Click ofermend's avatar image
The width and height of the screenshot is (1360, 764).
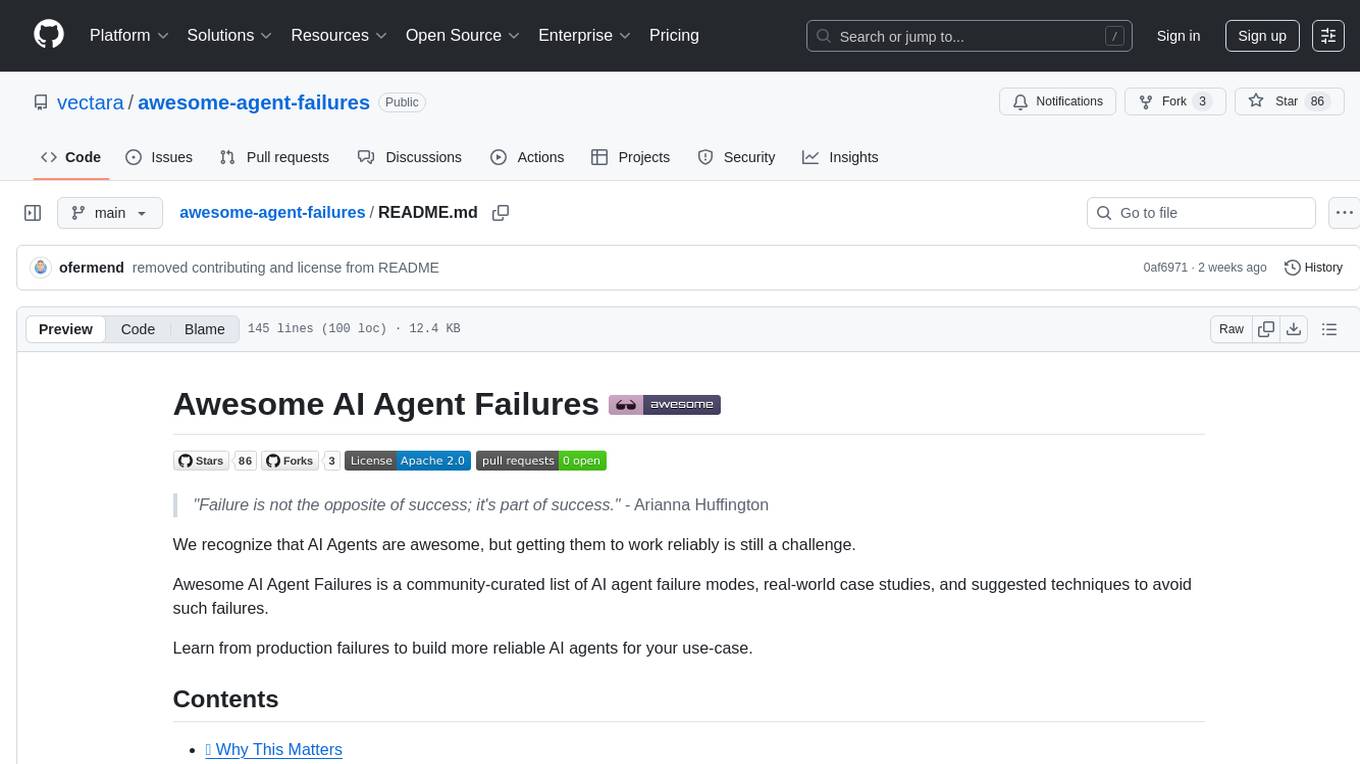pos(41,267)
